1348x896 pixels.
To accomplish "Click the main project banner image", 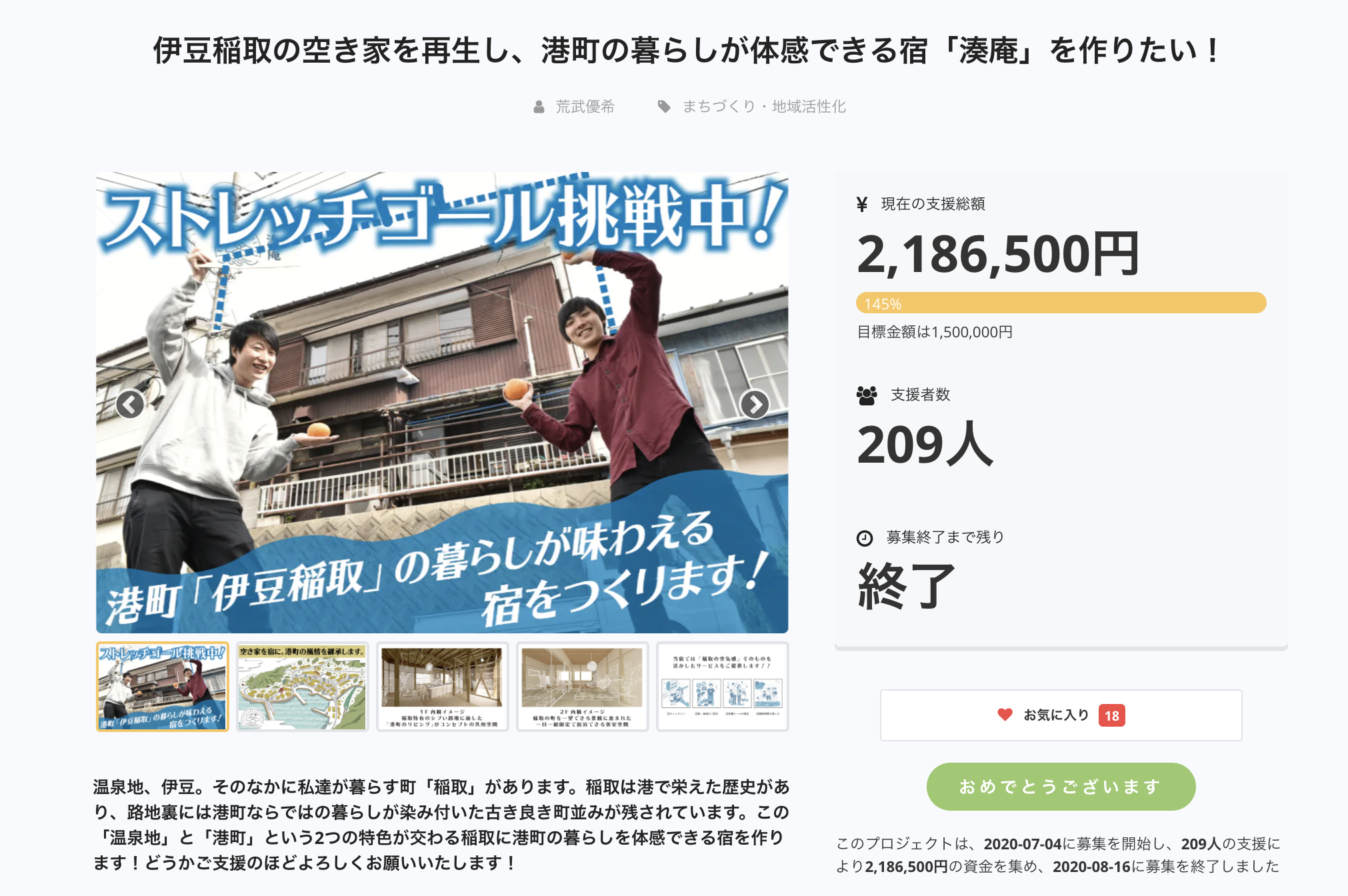I will tap(442, 403).
